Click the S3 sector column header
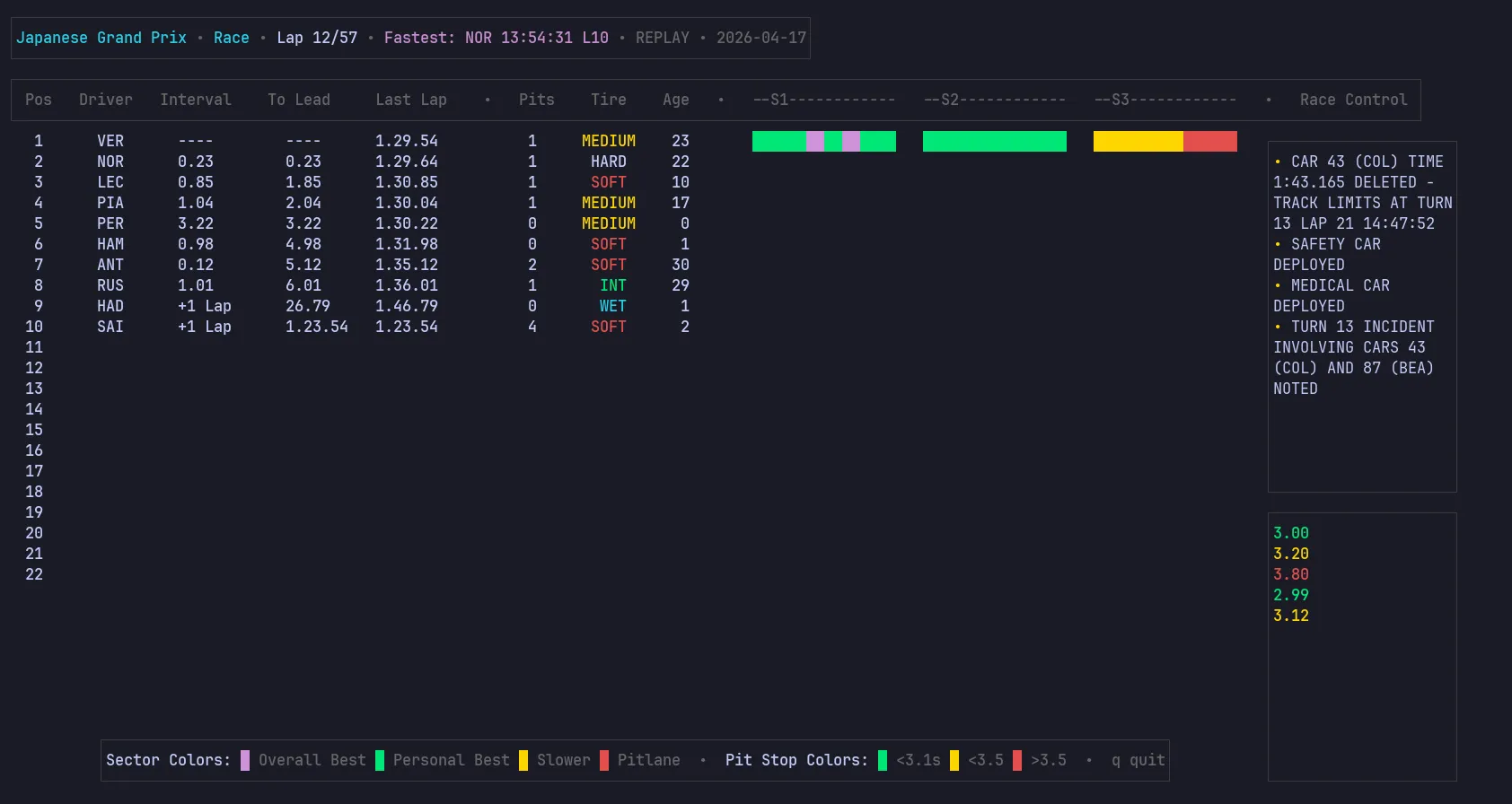This screenshot has width=1512, height=804. point(1165,100)
